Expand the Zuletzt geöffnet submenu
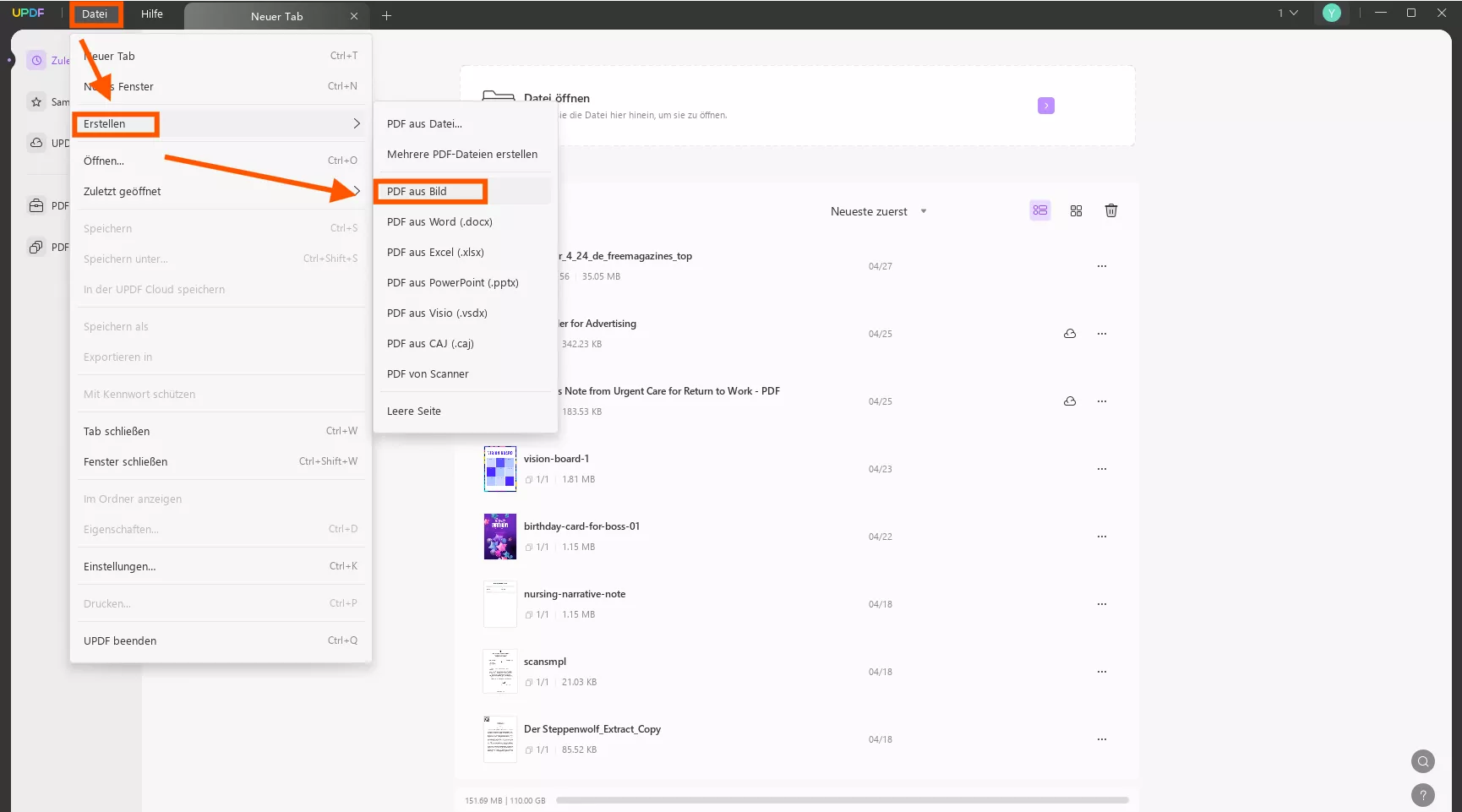1462x812 pixels. (x=220, y=192)
